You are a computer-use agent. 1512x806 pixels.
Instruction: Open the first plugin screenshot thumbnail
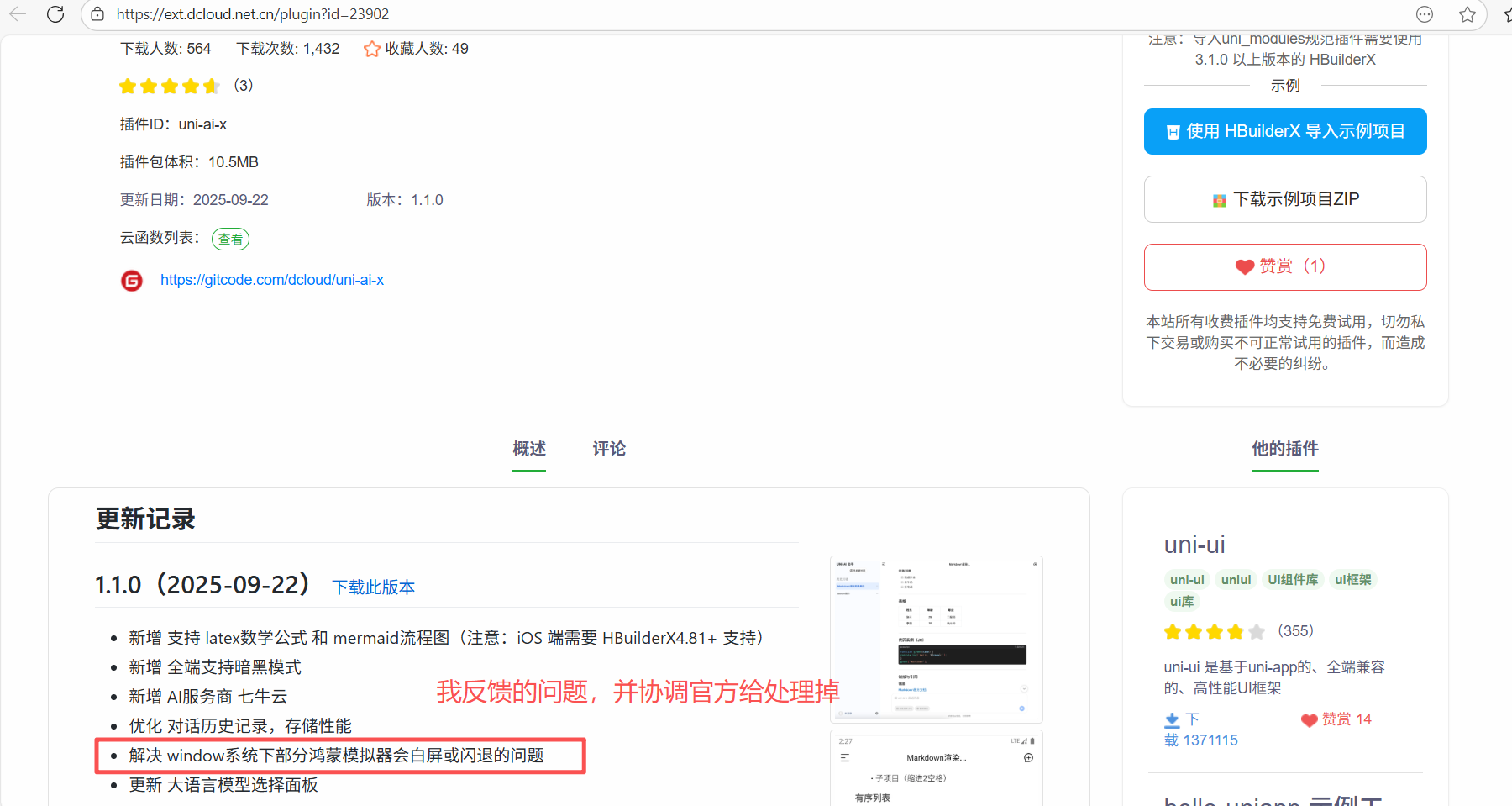[936, 639]
